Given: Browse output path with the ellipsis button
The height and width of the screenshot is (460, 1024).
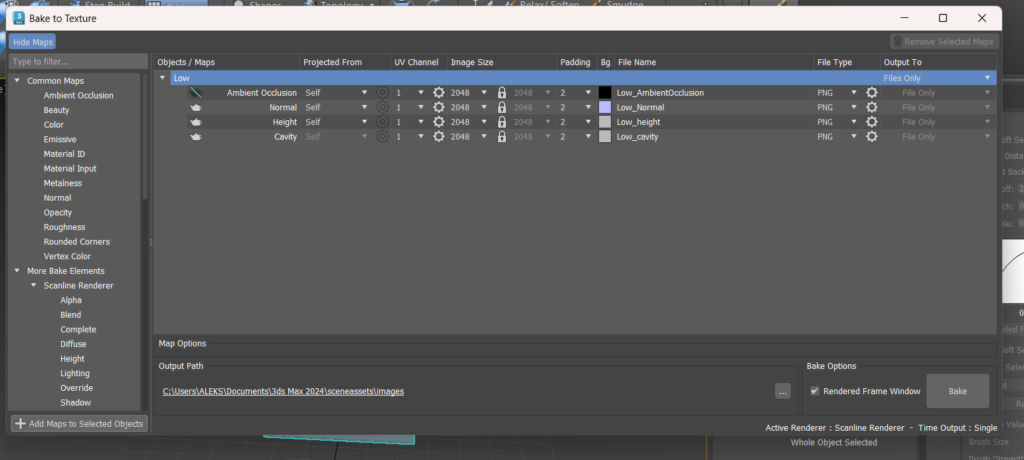Looking at the screenshot, I should coord(783,391).
